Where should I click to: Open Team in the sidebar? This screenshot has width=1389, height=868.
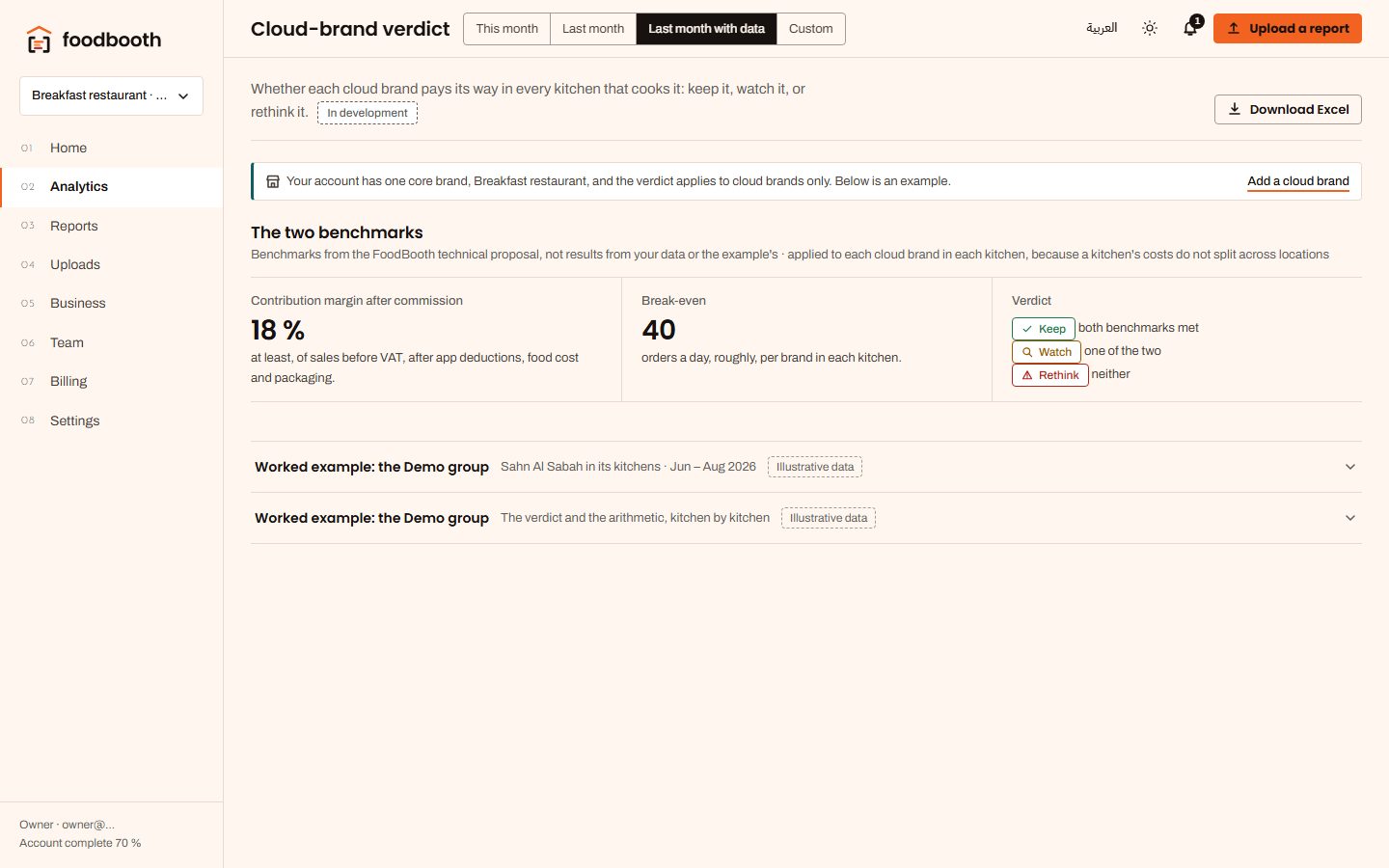coord(111,342)
